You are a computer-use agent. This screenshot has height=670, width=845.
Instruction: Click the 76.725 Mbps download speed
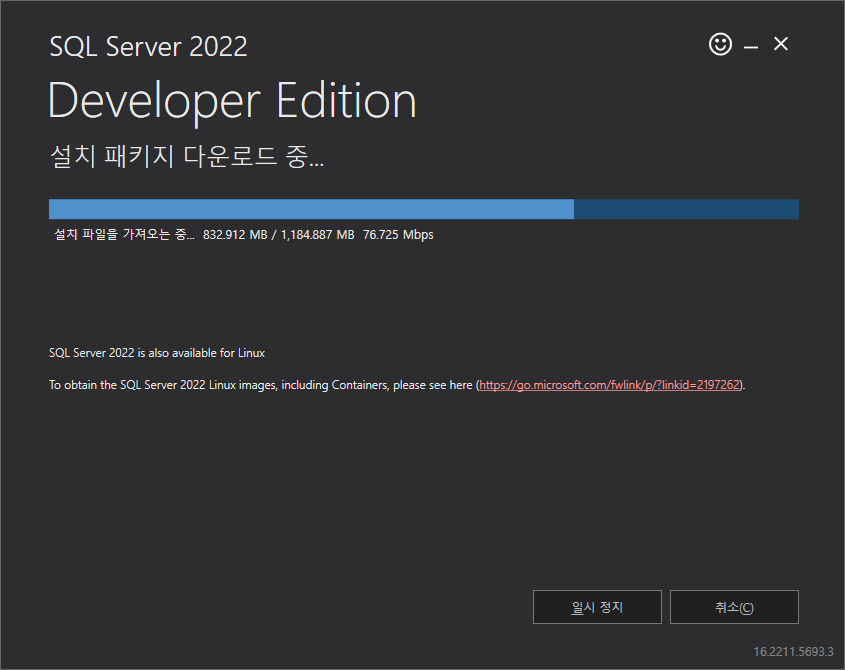point(398,235)
